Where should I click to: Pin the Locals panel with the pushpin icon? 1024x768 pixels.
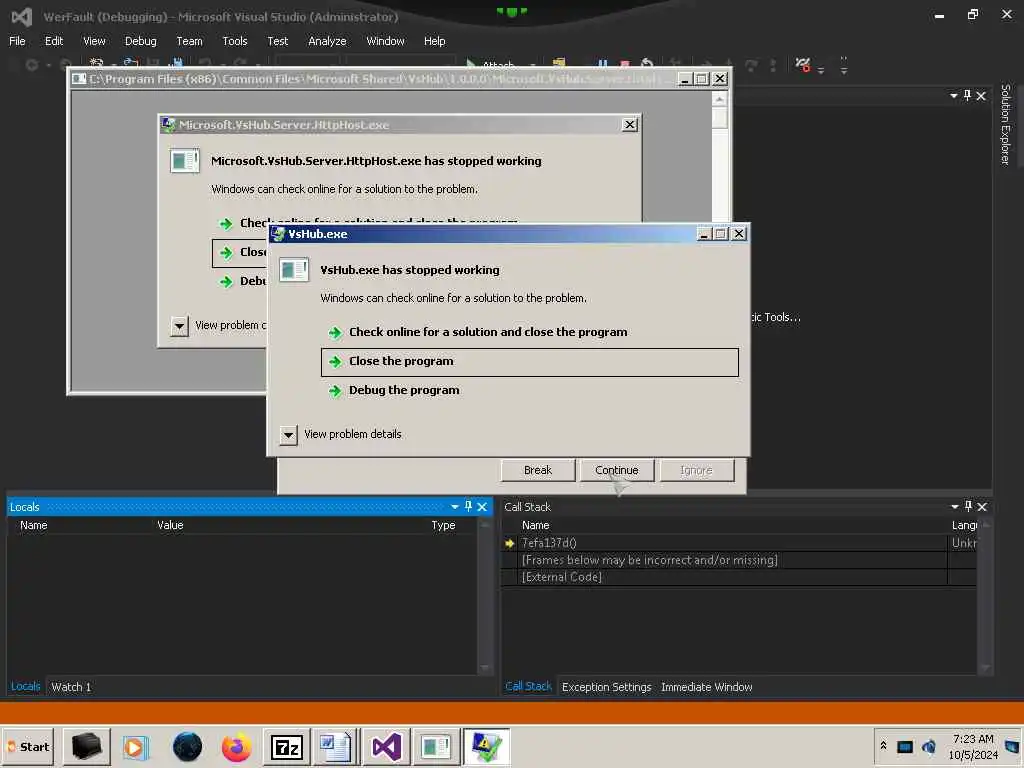[468, 506]
